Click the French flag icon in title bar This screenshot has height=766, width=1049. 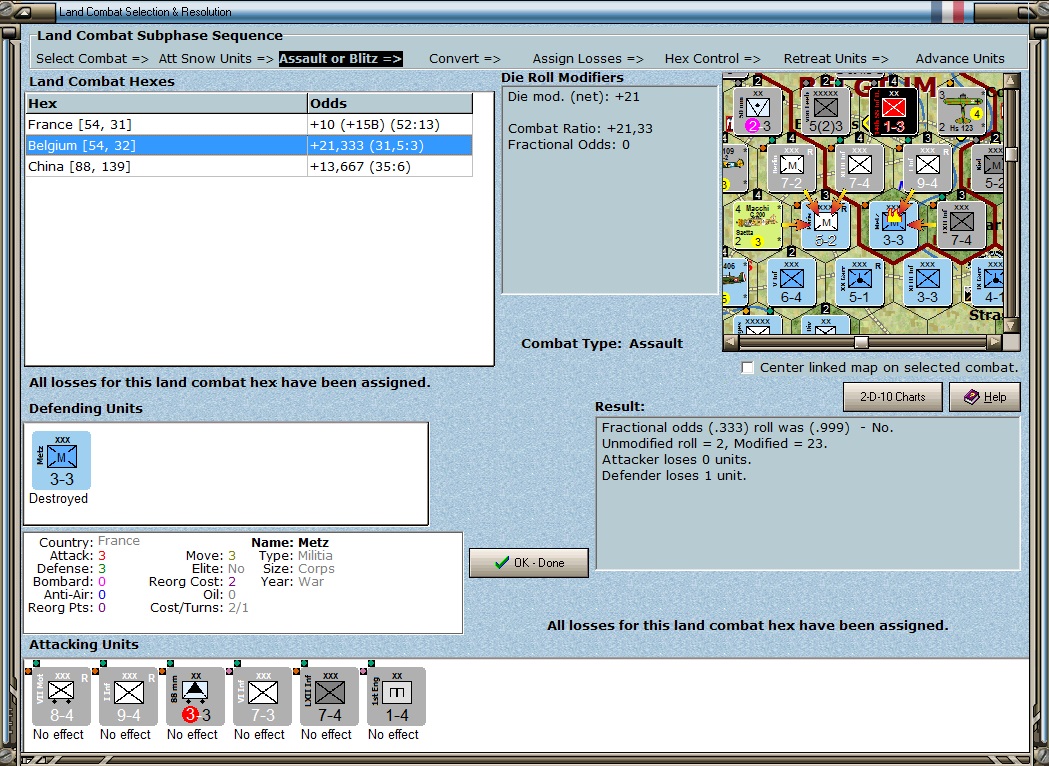[948, 11]
